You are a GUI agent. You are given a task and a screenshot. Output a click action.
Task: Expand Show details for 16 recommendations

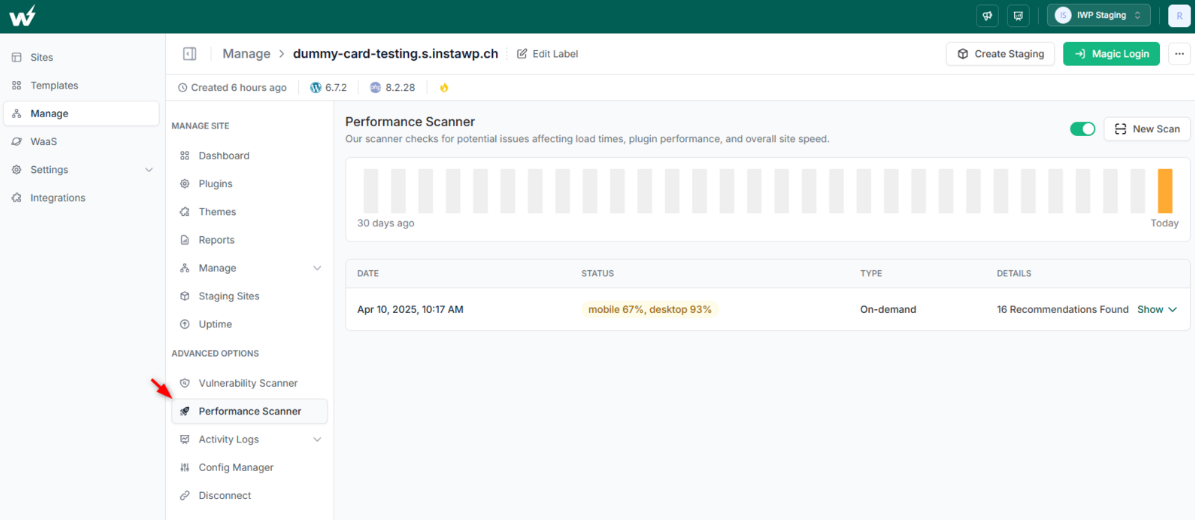pos(1157,310)
